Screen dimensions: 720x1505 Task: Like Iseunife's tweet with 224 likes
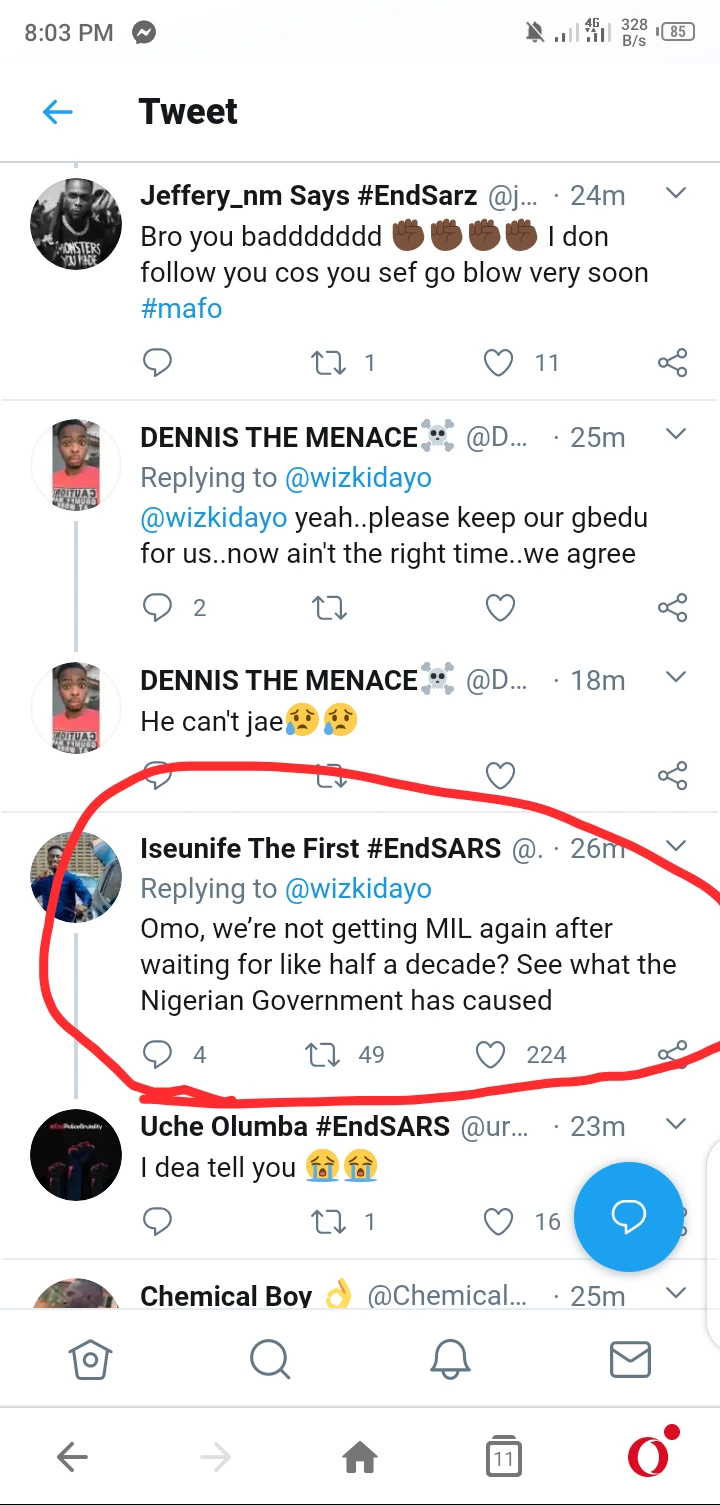click(x=490, y=1054)
